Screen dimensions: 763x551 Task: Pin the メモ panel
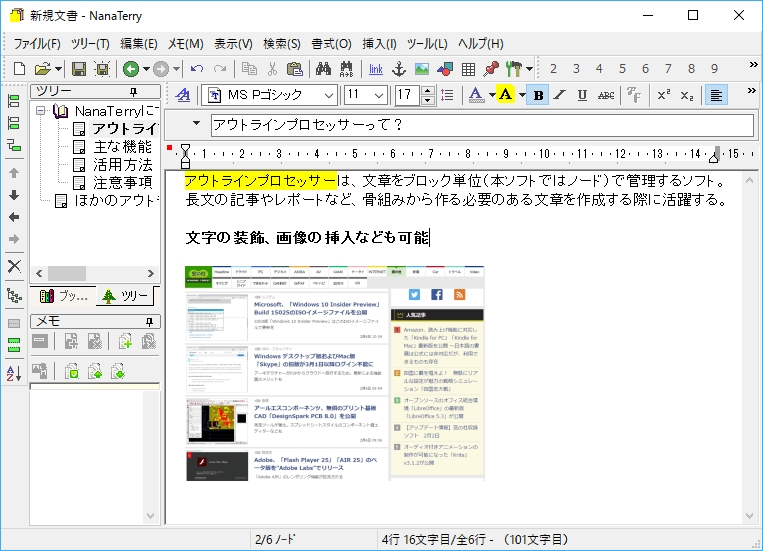coord(149,322)
